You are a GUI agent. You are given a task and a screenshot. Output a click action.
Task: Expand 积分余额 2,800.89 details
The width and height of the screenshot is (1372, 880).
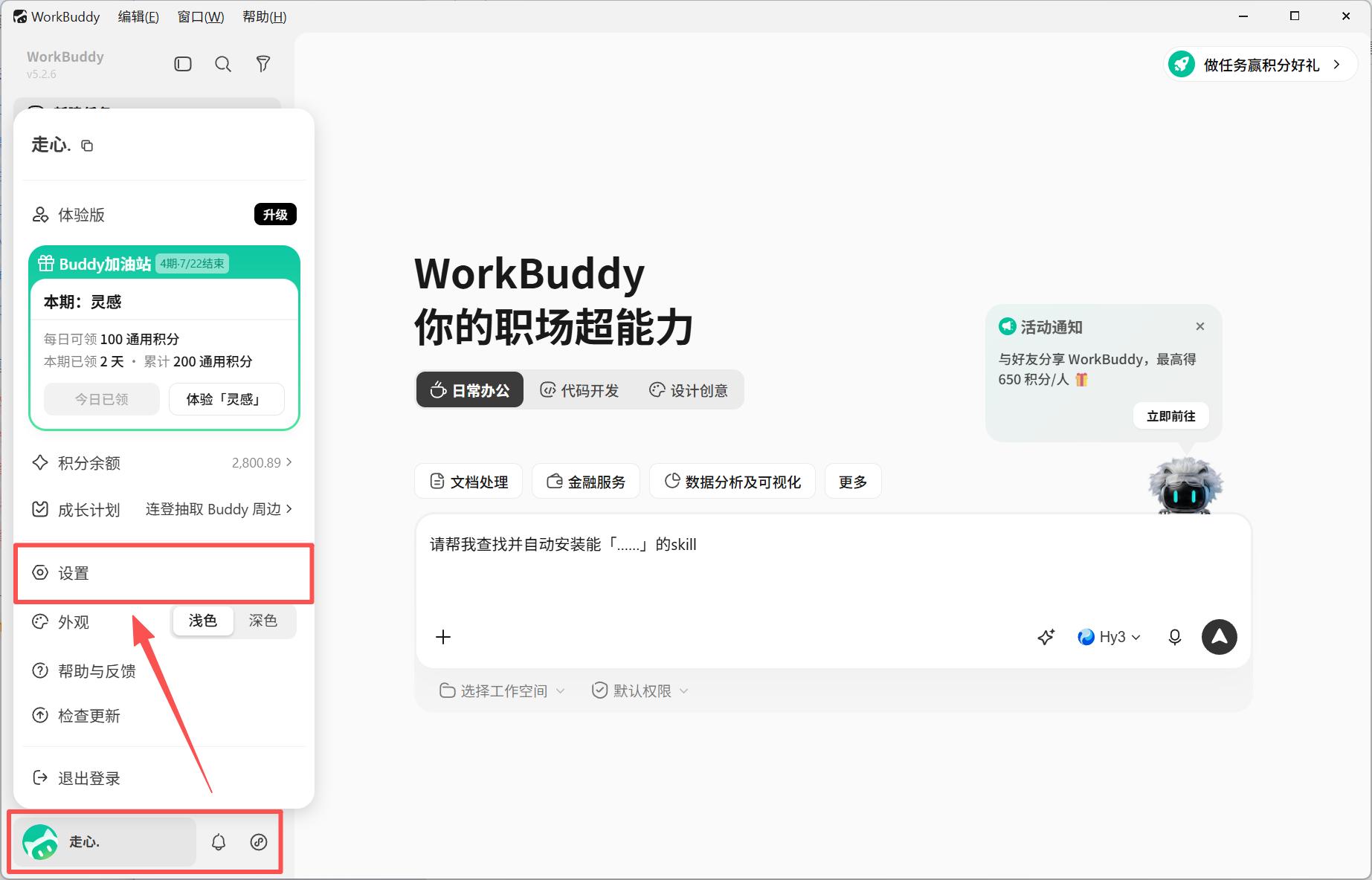tap(164, 463)
